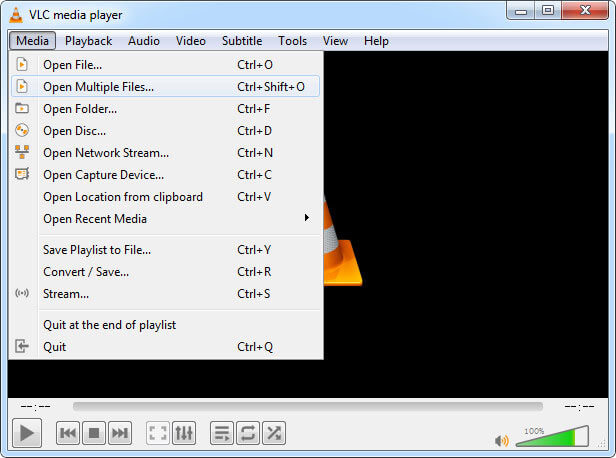
Task: Toggle the playlist view
Action: [x=222, y=433]
